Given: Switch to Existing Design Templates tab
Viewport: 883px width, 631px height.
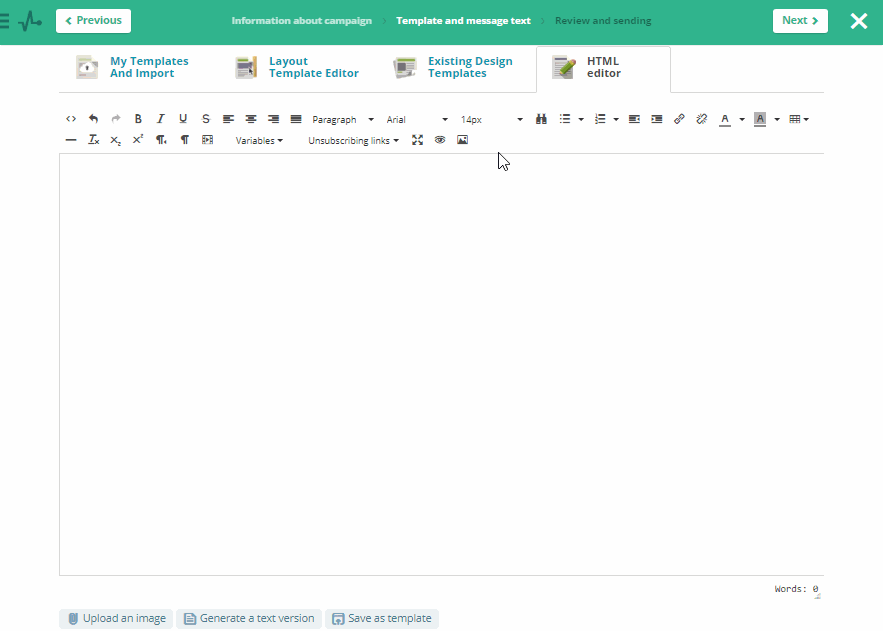Looking at the screenshot, I should pos(455,68).
